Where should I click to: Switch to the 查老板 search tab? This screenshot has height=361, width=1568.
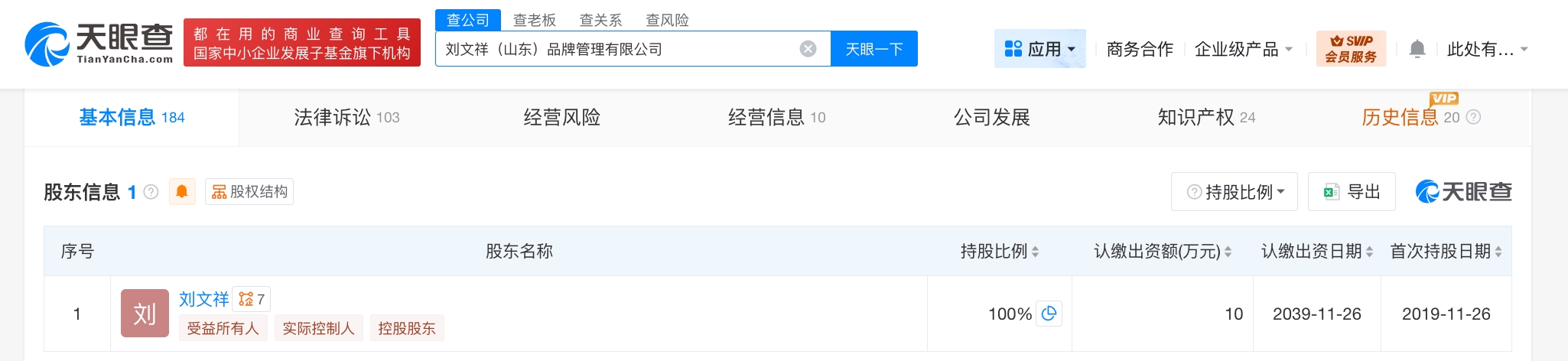[534, 20]
